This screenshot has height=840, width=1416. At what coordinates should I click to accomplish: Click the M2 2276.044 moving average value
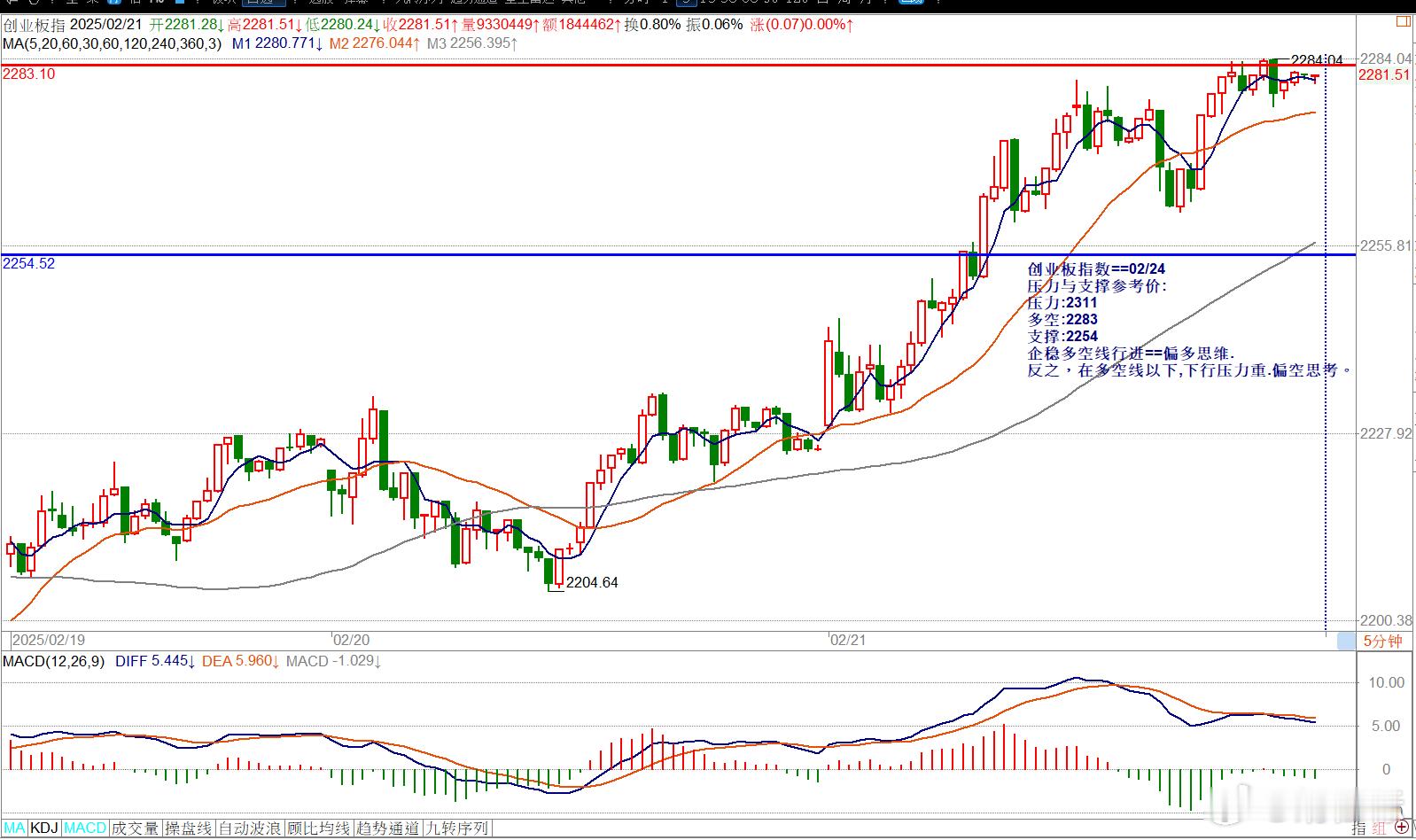coord(376,43)
